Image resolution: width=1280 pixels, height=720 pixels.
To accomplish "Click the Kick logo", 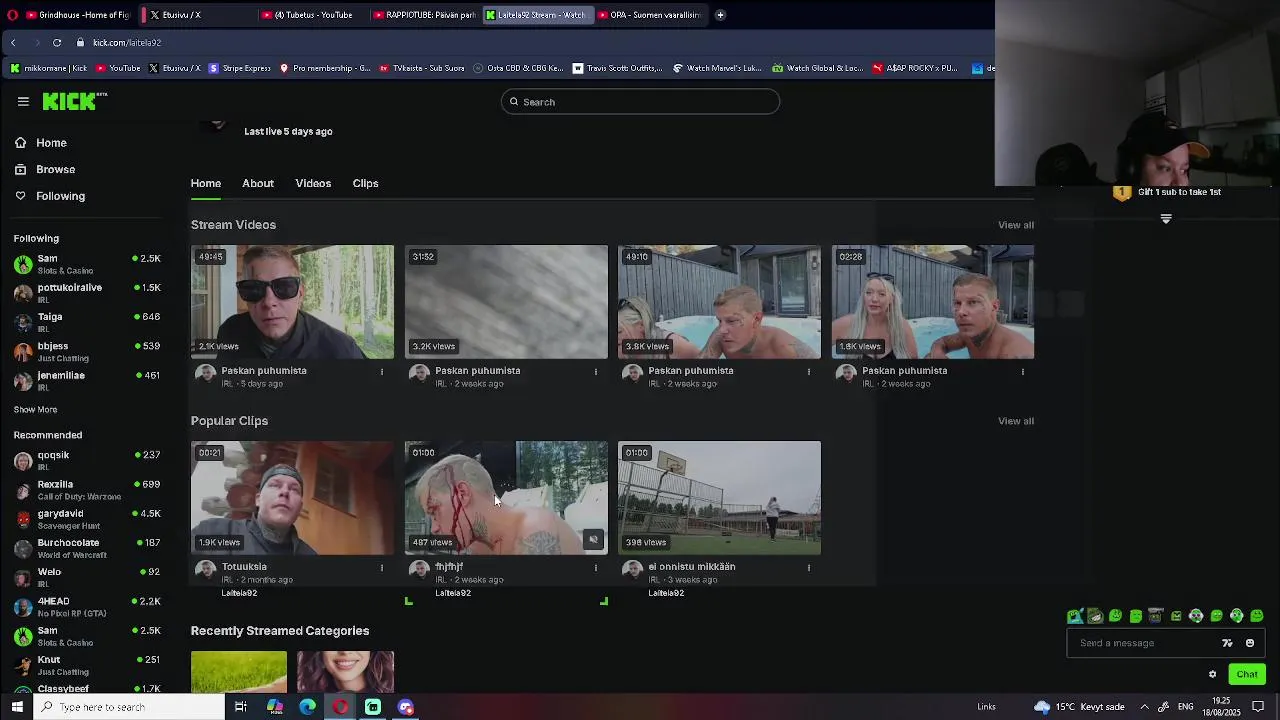I will [74, 101].
